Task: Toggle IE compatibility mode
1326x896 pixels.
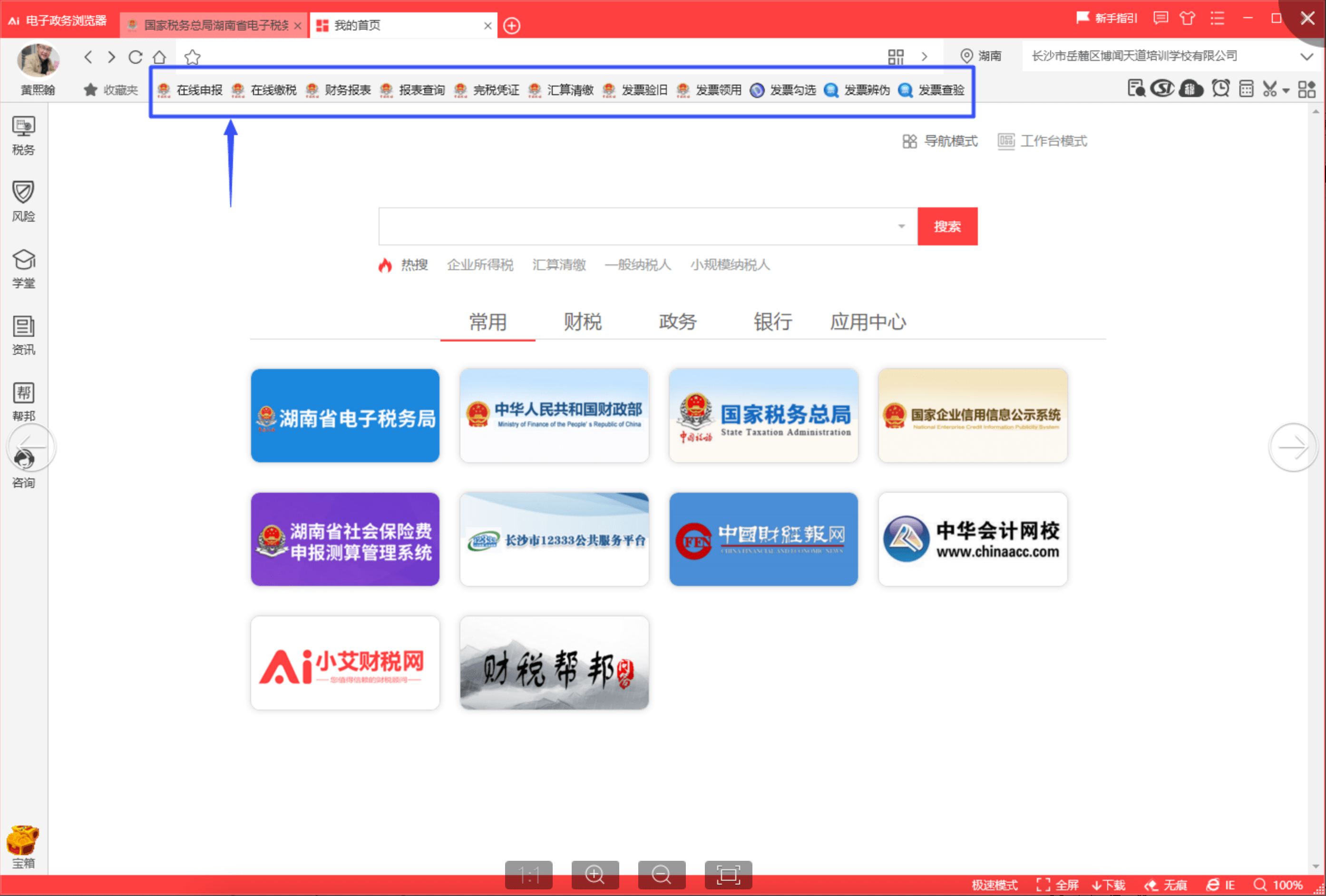Action: point(1221,885)
